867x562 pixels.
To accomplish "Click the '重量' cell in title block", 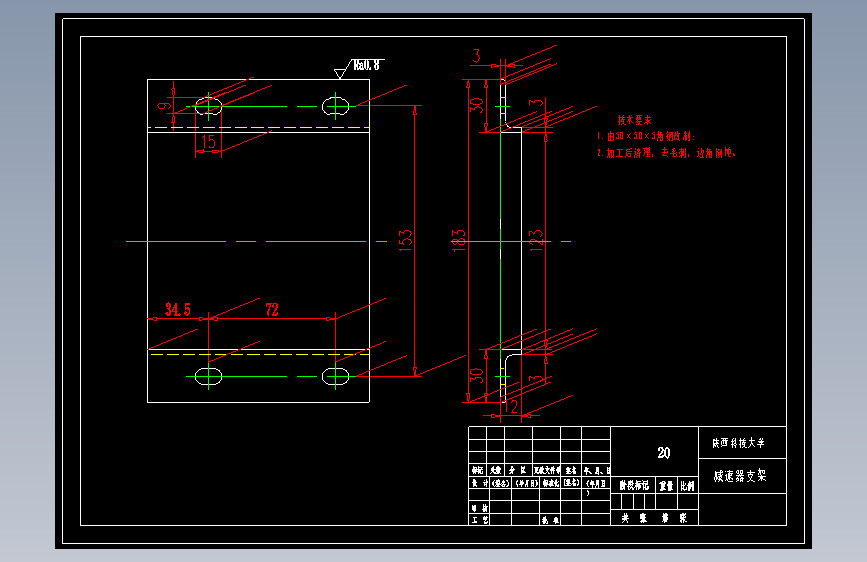I will tap(666, 486).
